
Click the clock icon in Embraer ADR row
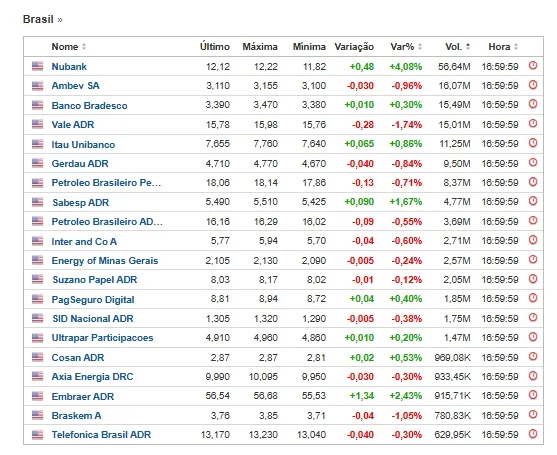pos(533,395)
